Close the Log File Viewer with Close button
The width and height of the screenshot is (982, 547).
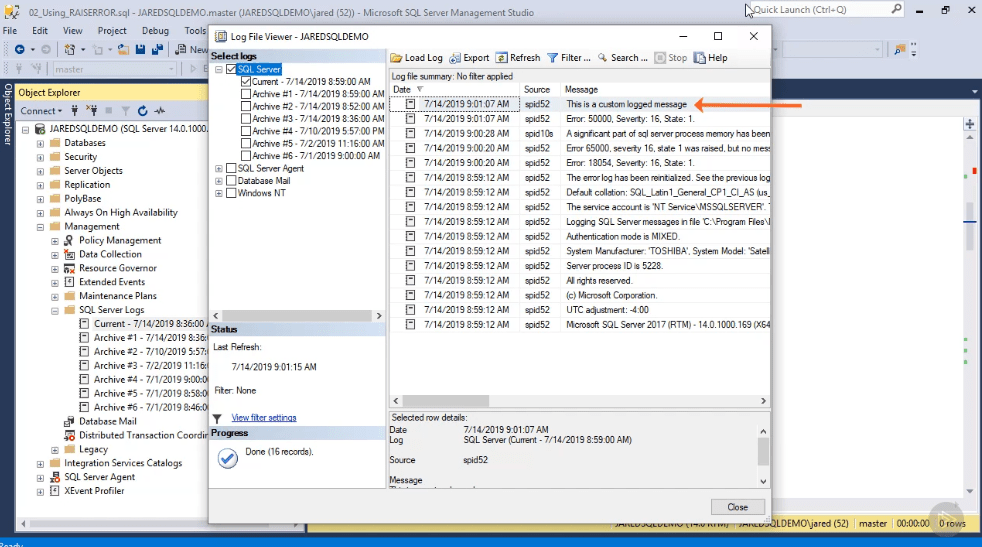point(737,507)
